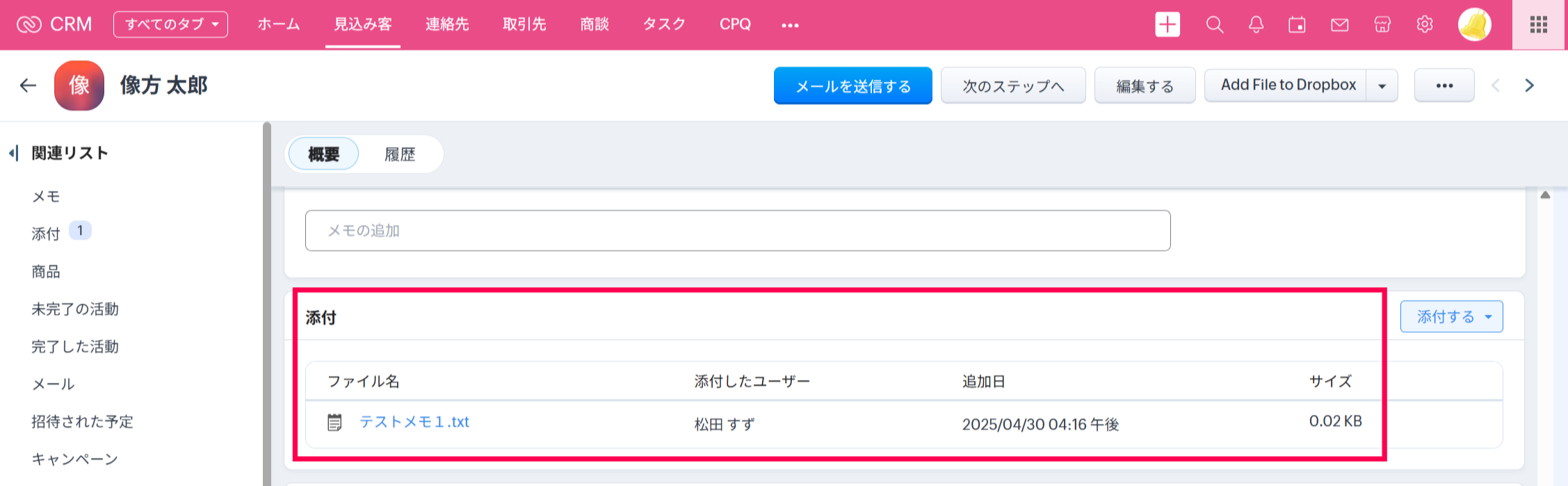
Task: Click the メモの追加 input field
Action: (737, 231)
